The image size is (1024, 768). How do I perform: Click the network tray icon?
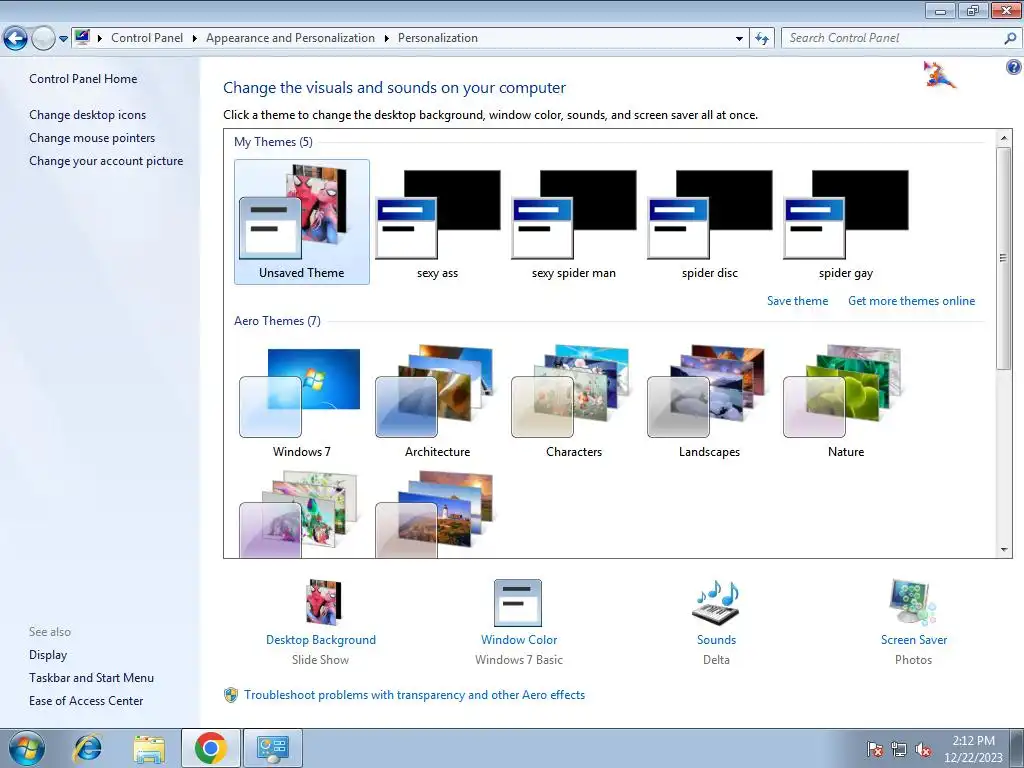tap(899, 749)
